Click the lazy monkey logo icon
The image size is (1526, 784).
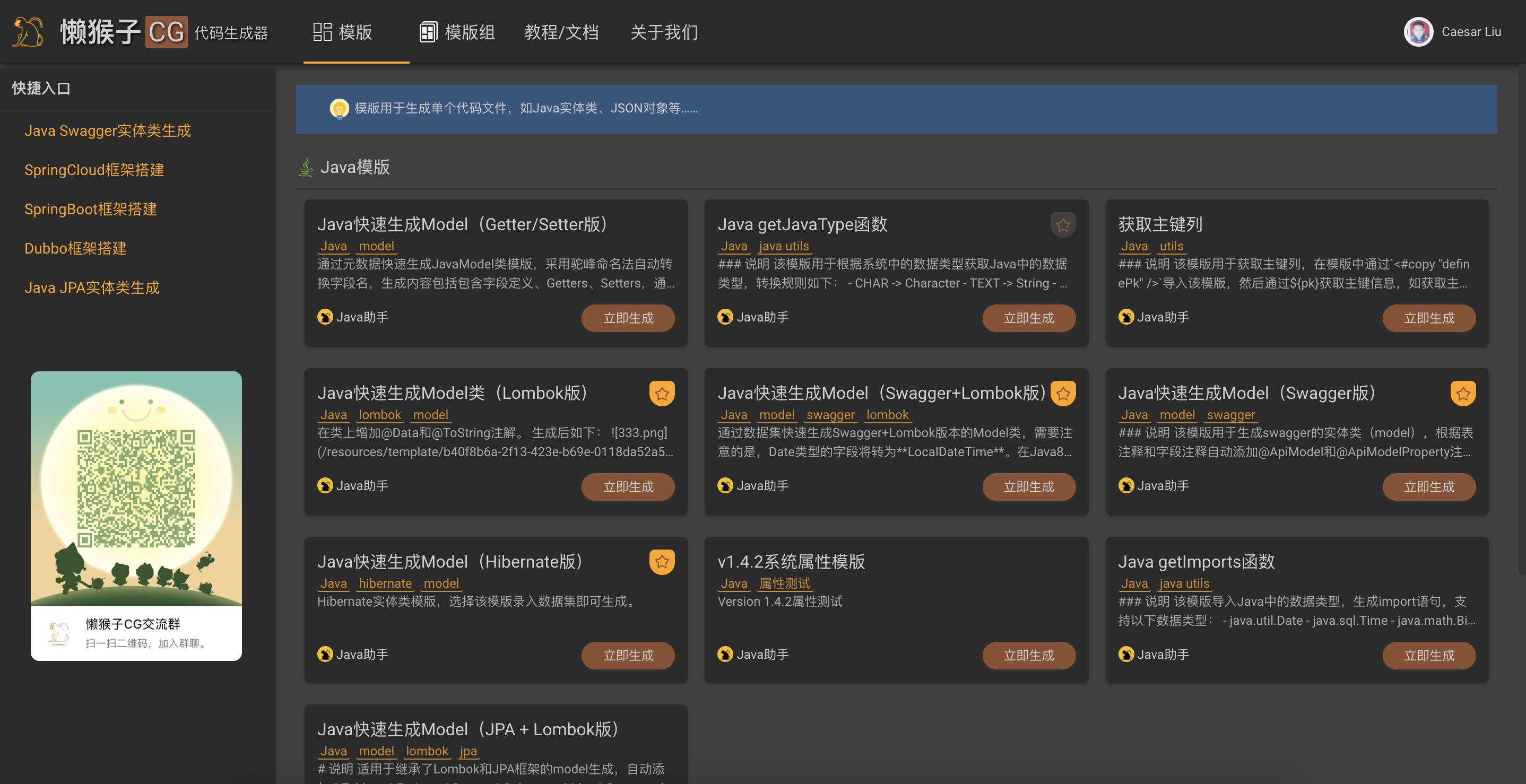coord(28,31)
